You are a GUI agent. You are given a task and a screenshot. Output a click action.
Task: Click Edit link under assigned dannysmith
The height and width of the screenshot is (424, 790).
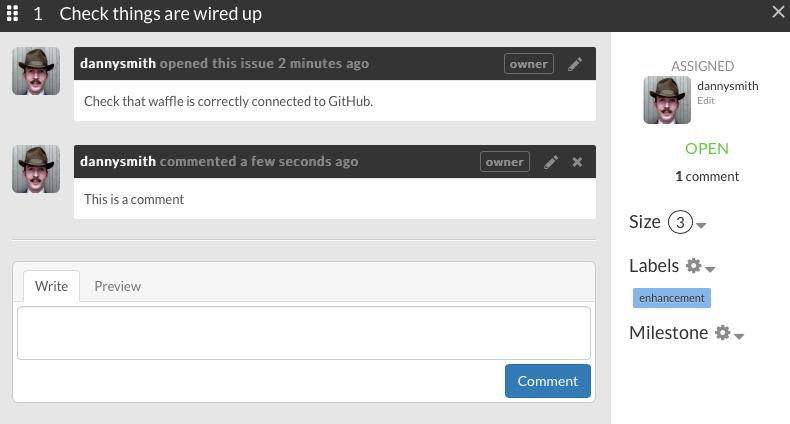point(705,100)
